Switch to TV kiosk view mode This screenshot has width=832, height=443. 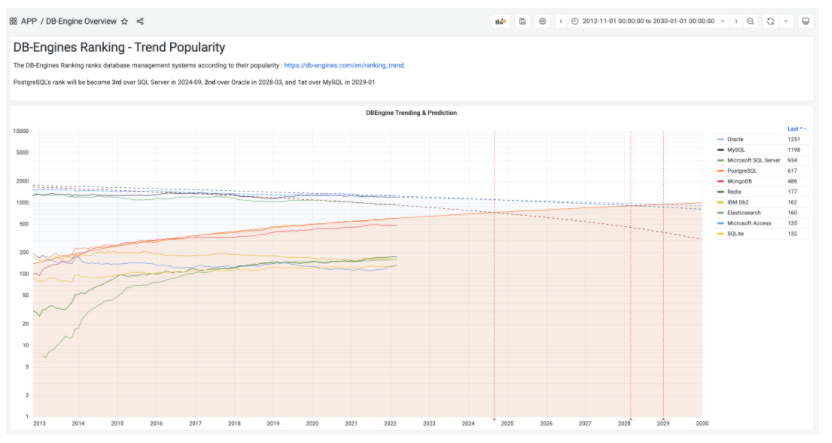pos(806,20)
